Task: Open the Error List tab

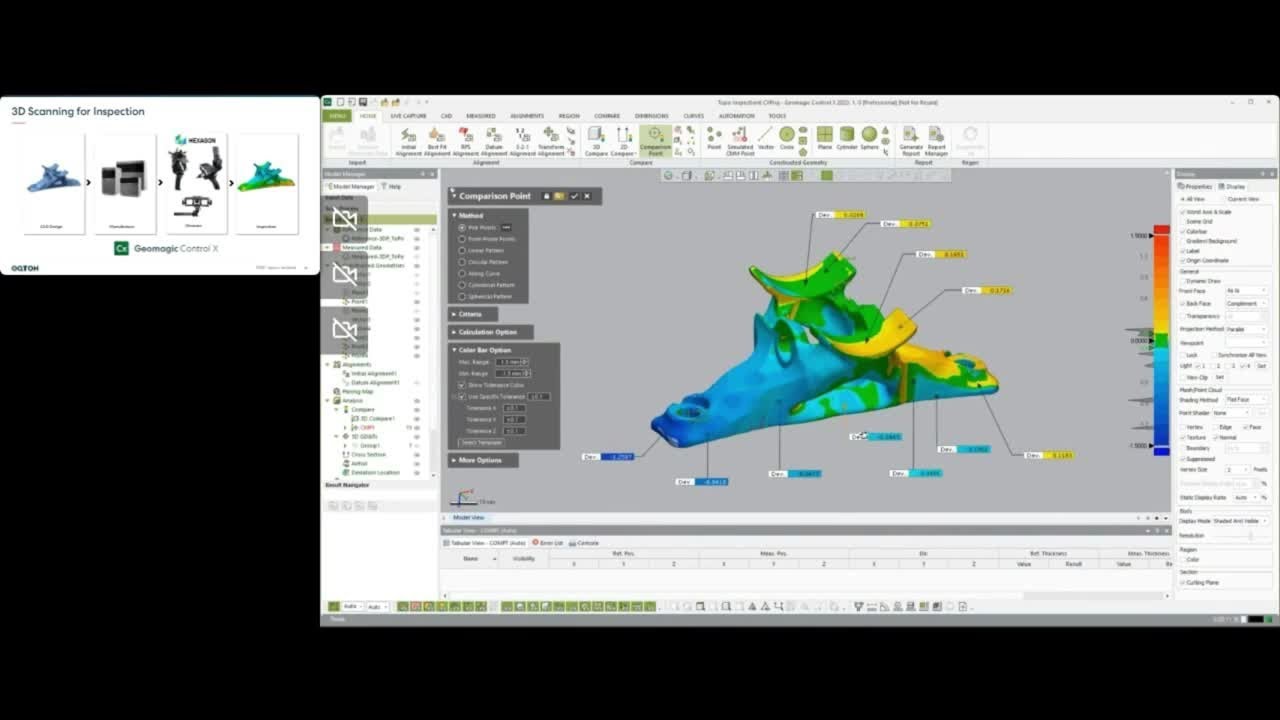Action: [547, 543]
